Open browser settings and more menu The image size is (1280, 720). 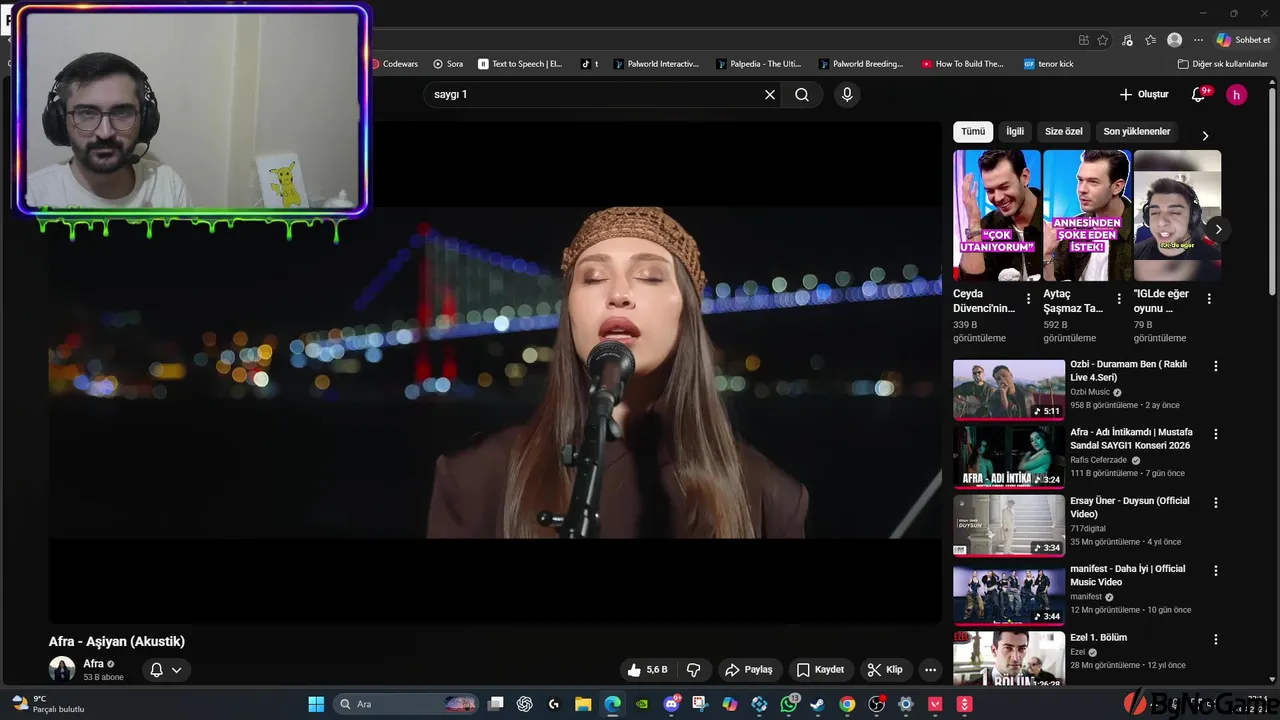(1198, 40)
